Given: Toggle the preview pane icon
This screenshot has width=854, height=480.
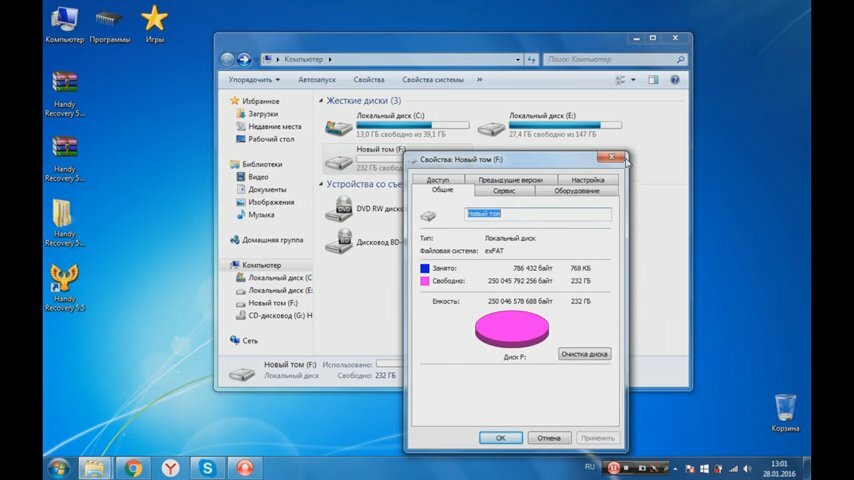Looking at the screenshot, I should tap(653, 80).
